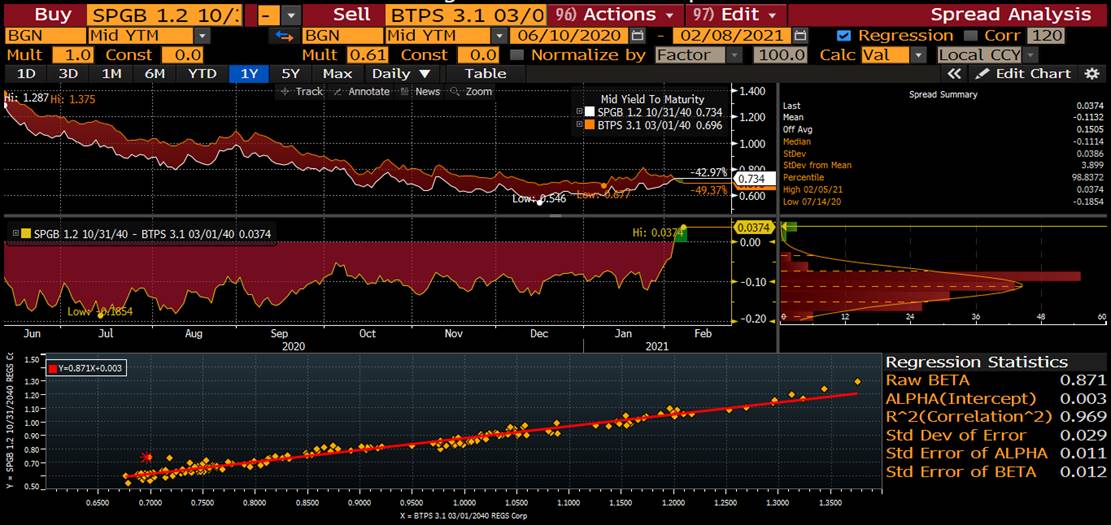This screenshot has width=1111, height=525.
Task: Click the Edit Chart pencil button
Action: point(1023,74)
